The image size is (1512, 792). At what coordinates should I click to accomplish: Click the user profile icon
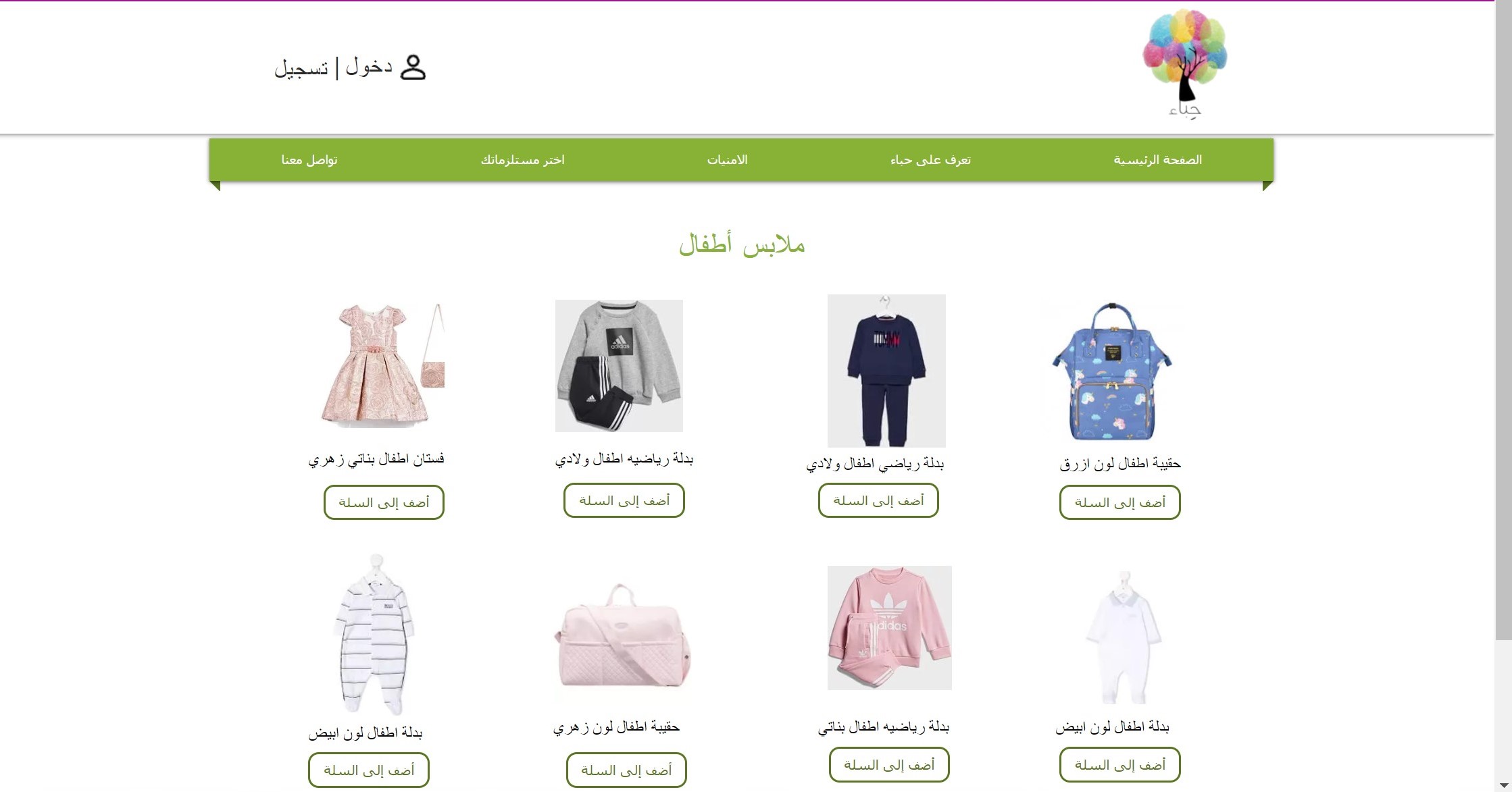[413, 68]
